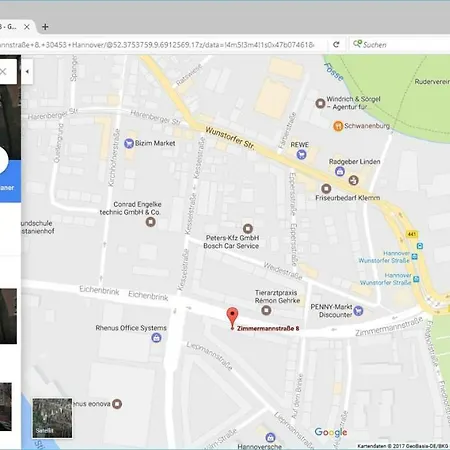Click the Peters Kfz GmbH marker
The width and height of the screenshot is (450, 450).
pyautogui.click(x=247, y=229)
